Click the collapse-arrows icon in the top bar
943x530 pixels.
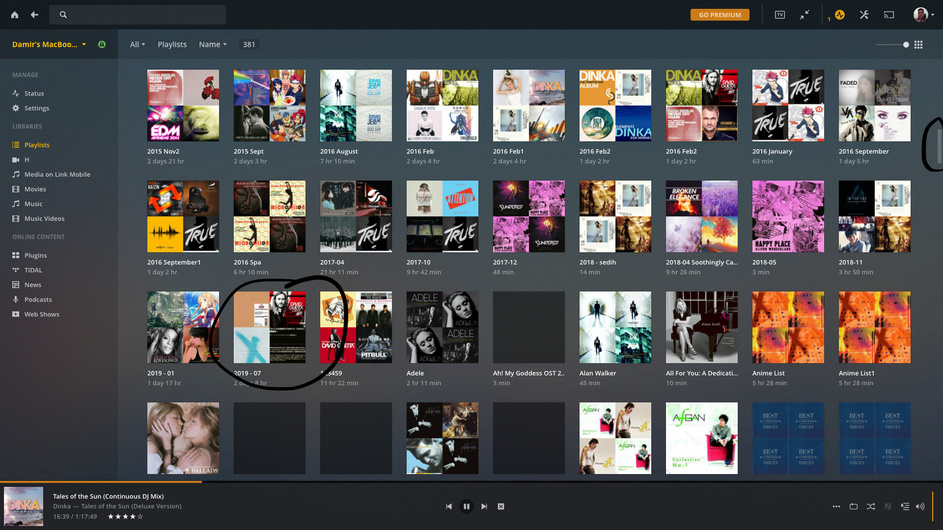pos(804,14)
